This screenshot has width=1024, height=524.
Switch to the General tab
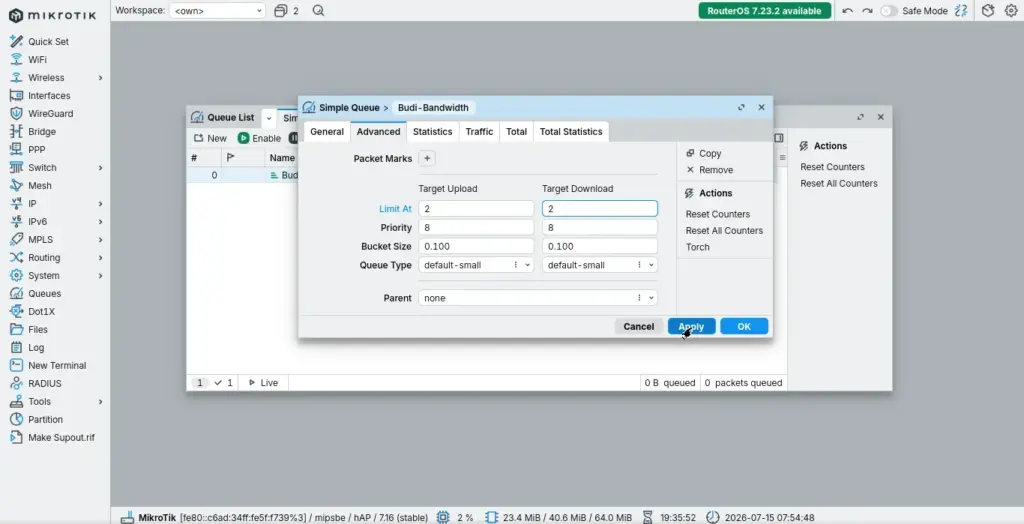[x=327, y=131]
